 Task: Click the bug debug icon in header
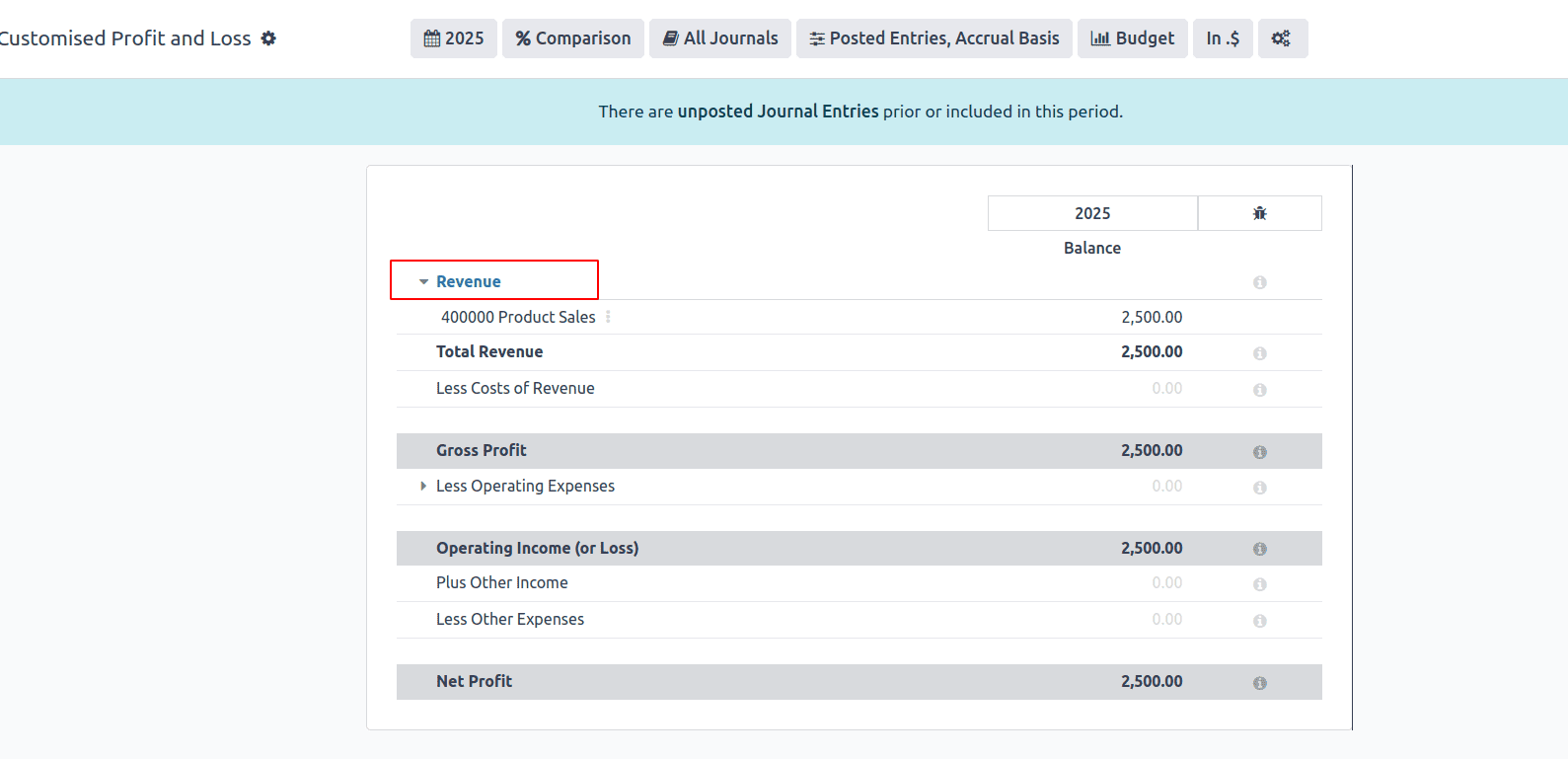[1260, 213]
